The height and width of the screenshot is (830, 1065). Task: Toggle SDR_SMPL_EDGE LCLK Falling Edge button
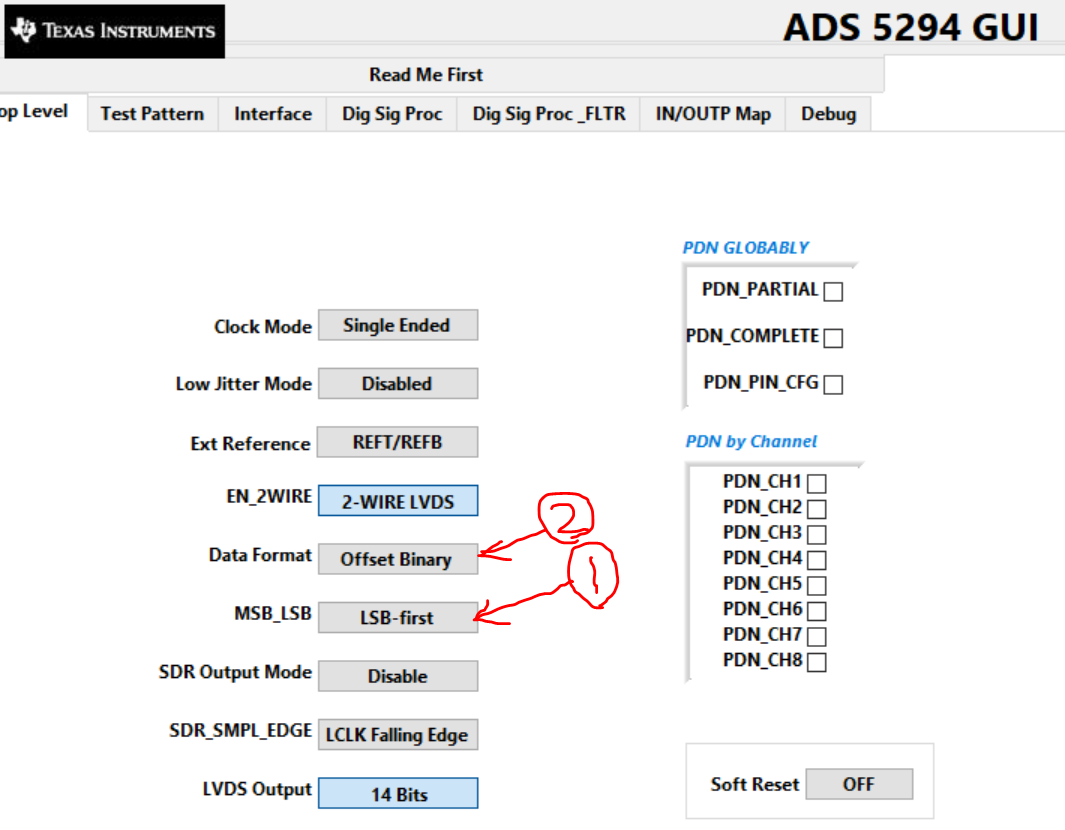pyautogui.click(x=398, y=734)
